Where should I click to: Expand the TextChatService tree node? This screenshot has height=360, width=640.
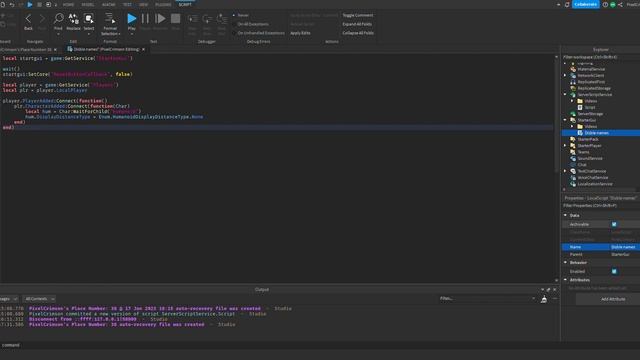(x=565, y=171)
